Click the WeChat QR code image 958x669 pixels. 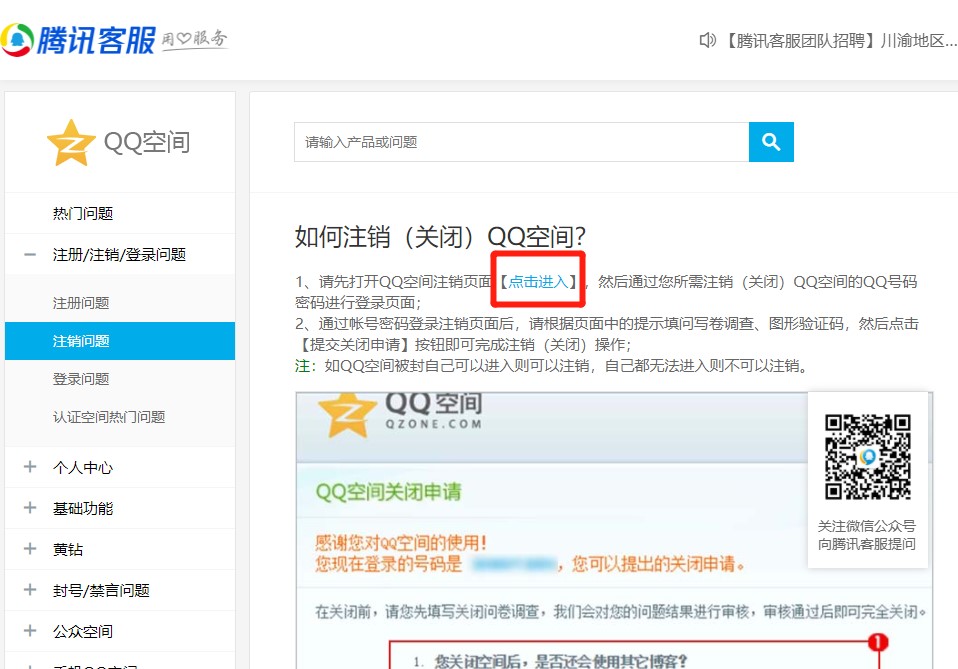868,456
